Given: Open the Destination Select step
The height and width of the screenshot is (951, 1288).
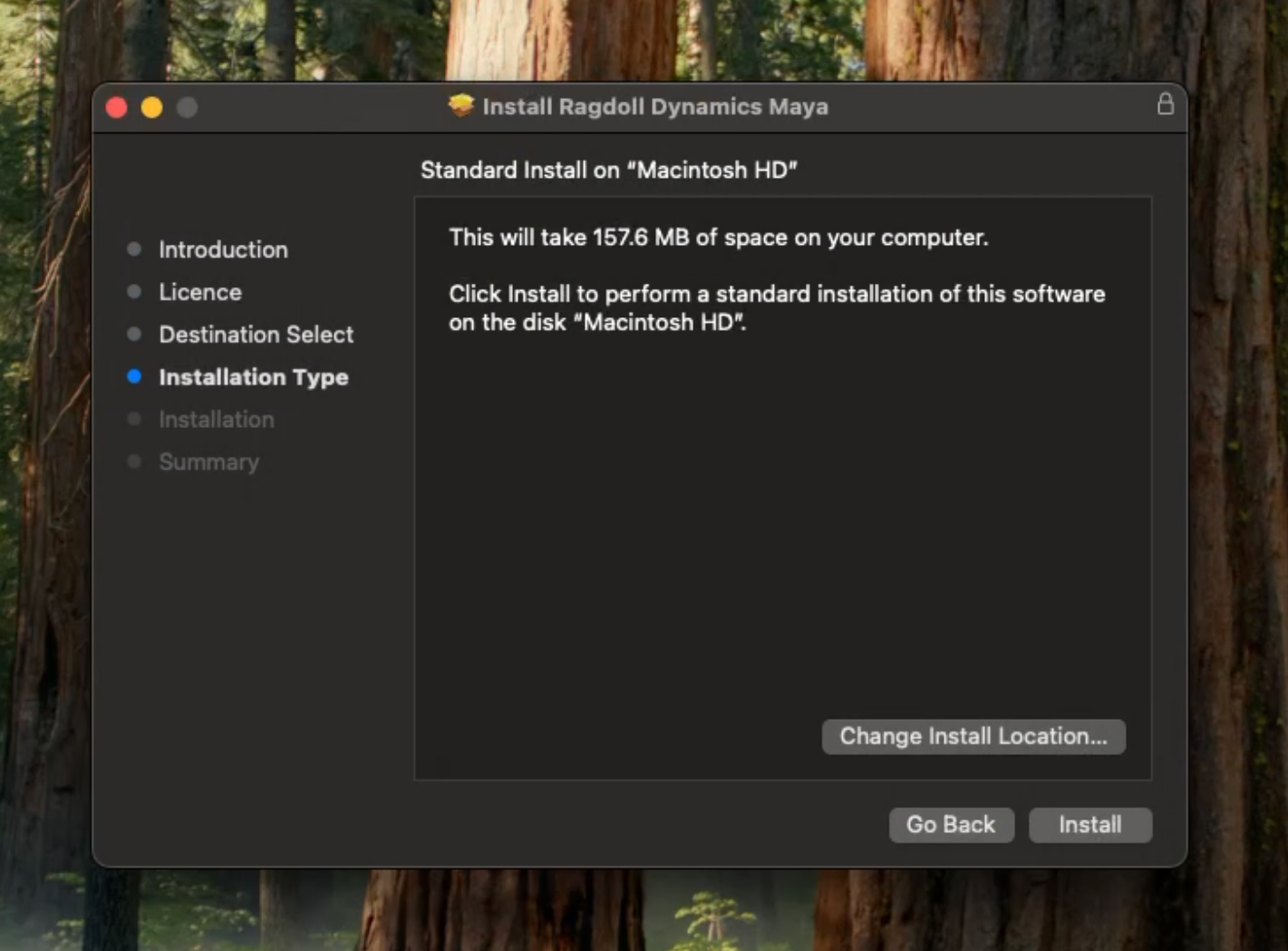Looking at the screenshot, I should click(x=256, y=335).
